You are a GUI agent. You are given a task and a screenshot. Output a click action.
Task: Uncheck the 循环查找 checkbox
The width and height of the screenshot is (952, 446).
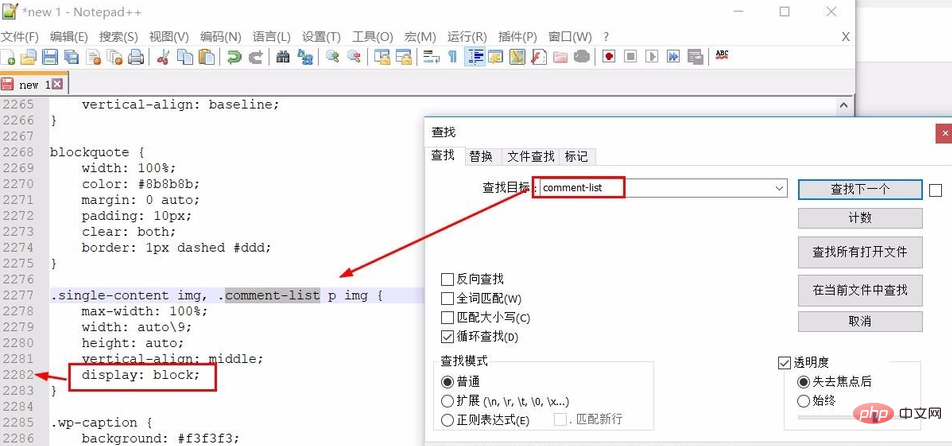click(x=448, y=336)
